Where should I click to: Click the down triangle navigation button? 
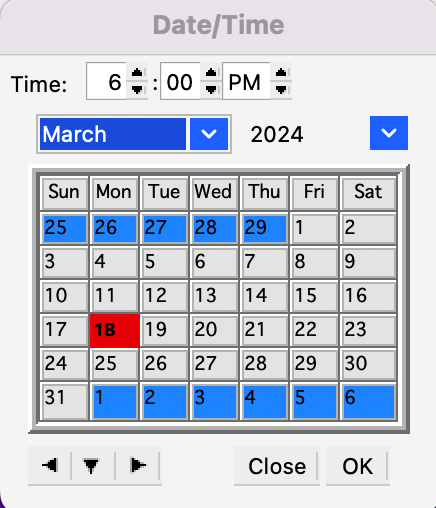point(91,466)
